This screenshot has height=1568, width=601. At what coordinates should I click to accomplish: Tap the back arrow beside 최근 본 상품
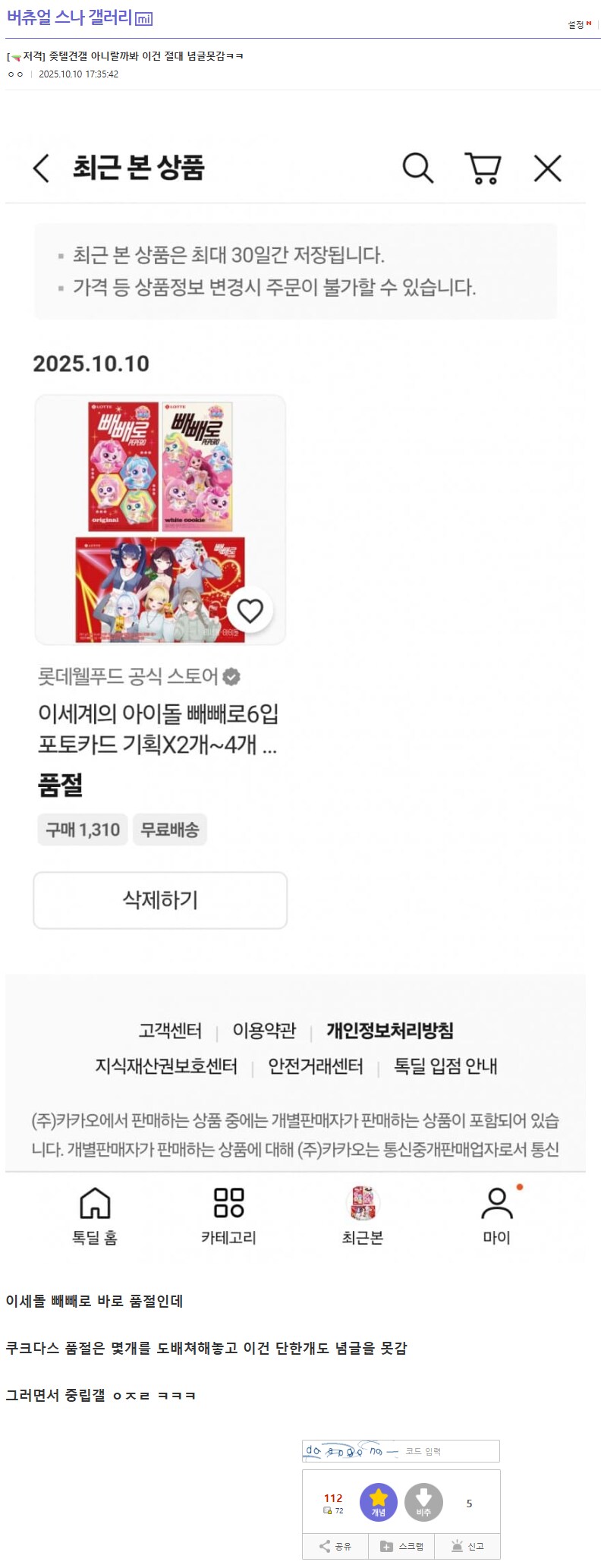click(x=42, y=168)
